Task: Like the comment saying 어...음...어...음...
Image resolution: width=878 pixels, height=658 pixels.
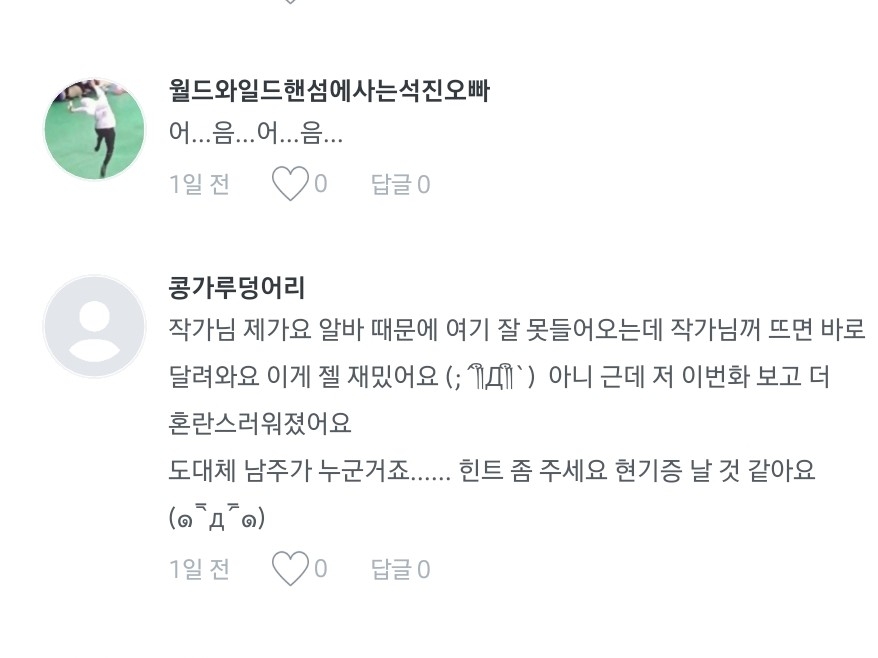Action: (290, 184)
